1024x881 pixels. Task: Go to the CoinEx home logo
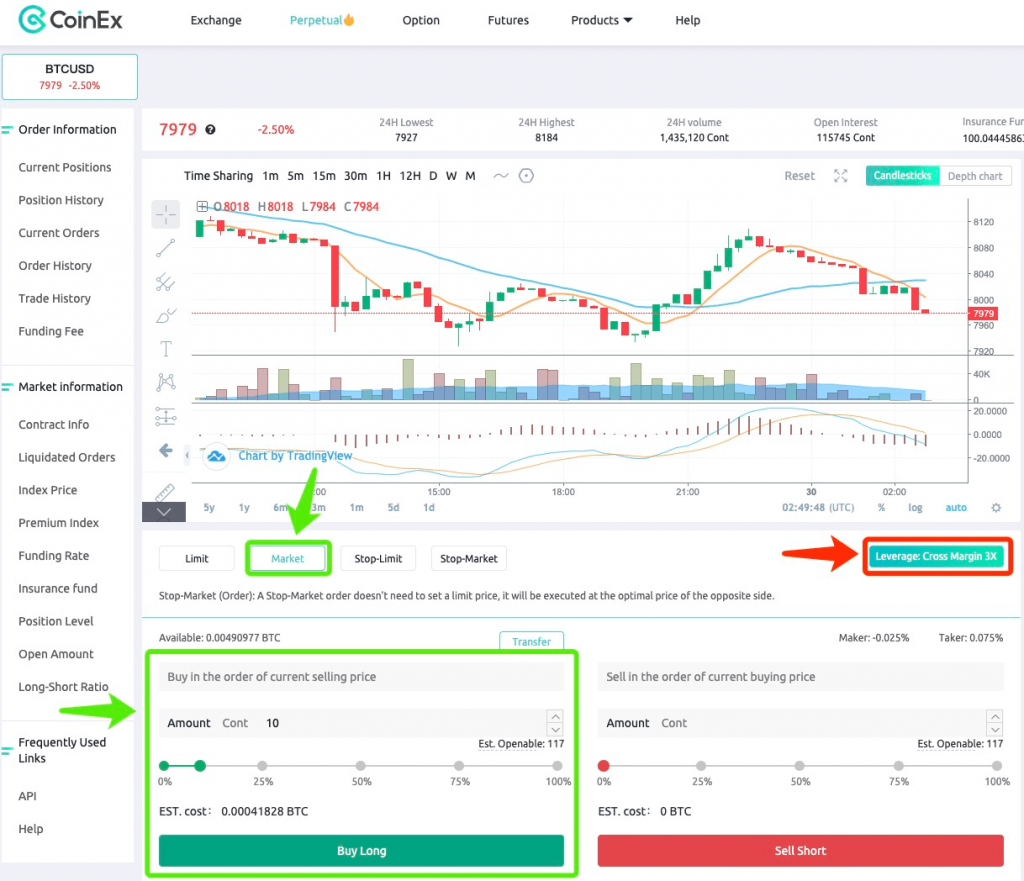click(x=71, y=20)
